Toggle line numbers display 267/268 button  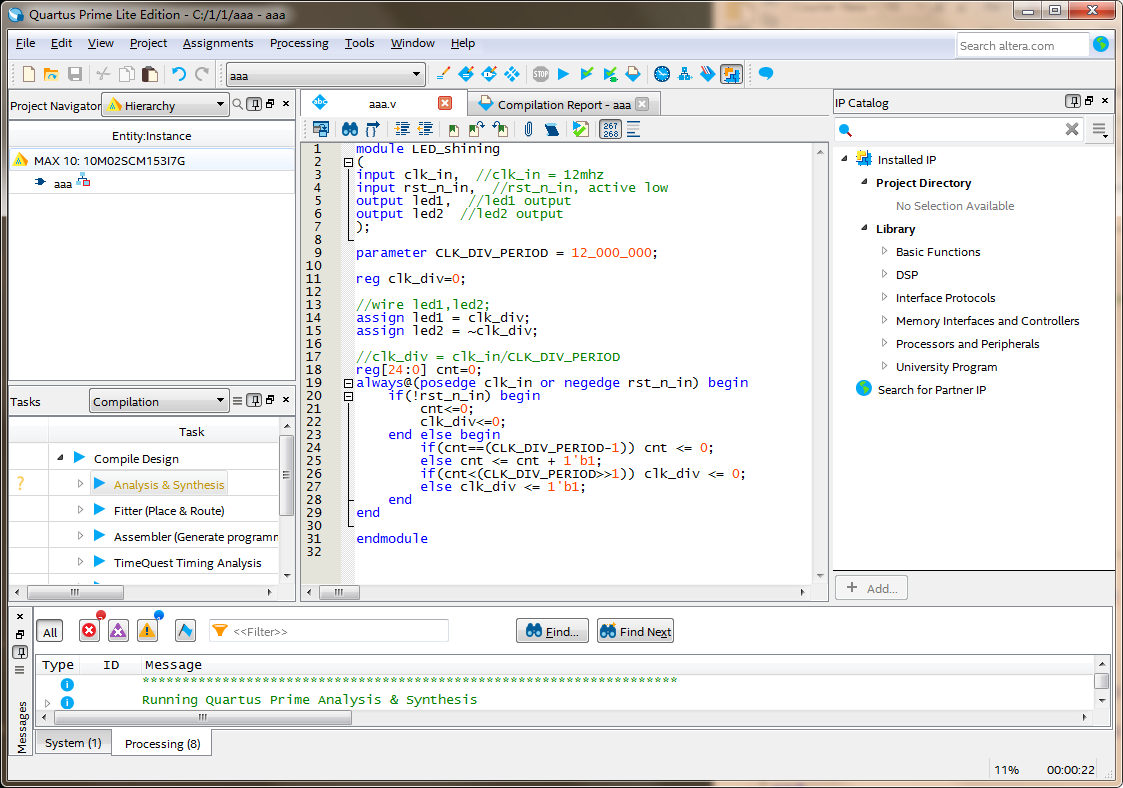click(610, 129)
